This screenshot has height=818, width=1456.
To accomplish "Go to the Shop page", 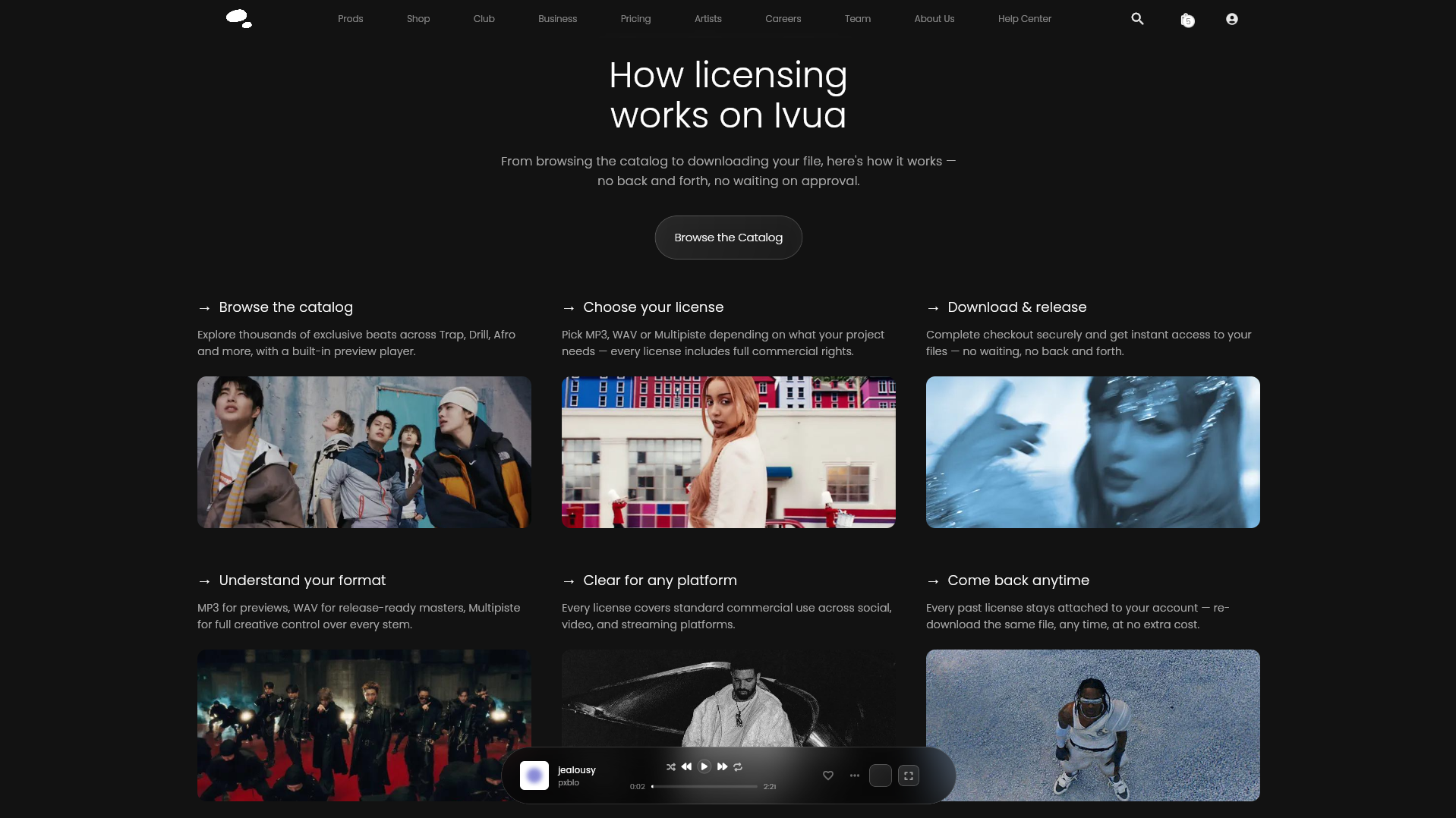I will tap(418, 19).
